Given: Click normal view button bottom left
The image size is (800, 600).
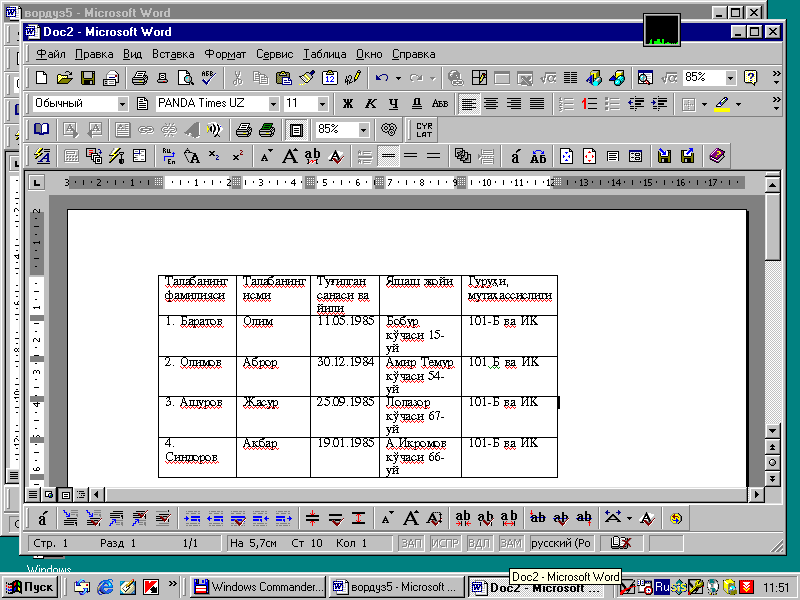Looking at the screenshot, I should 33,494.
